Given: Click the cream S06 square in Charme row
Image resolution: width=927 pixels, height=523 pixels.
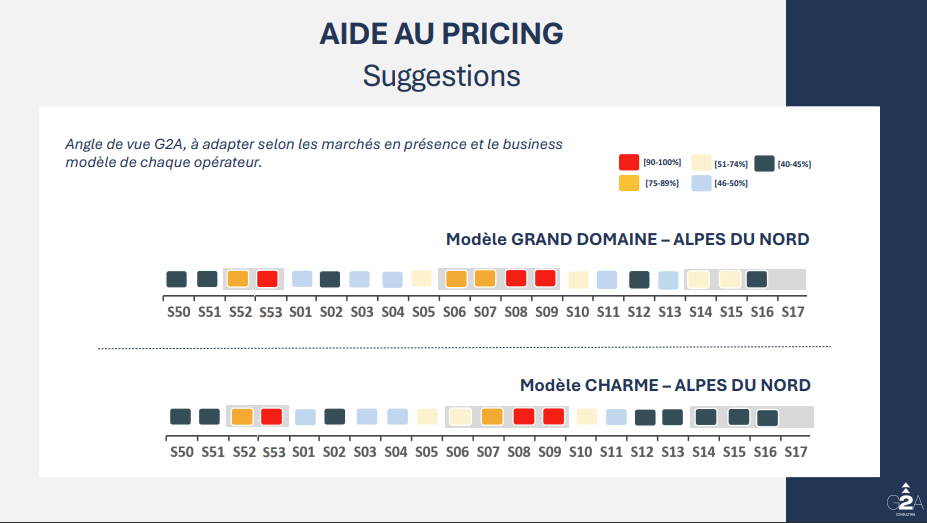Looking at the screenshot, I should 460,417.
